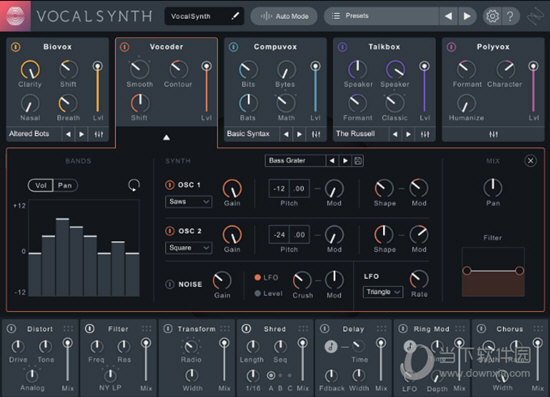Click OSC 2 pitch semitone value -24
Image resolution: width=550 pixels, height=397 pixels.
(x=279, y=235)
